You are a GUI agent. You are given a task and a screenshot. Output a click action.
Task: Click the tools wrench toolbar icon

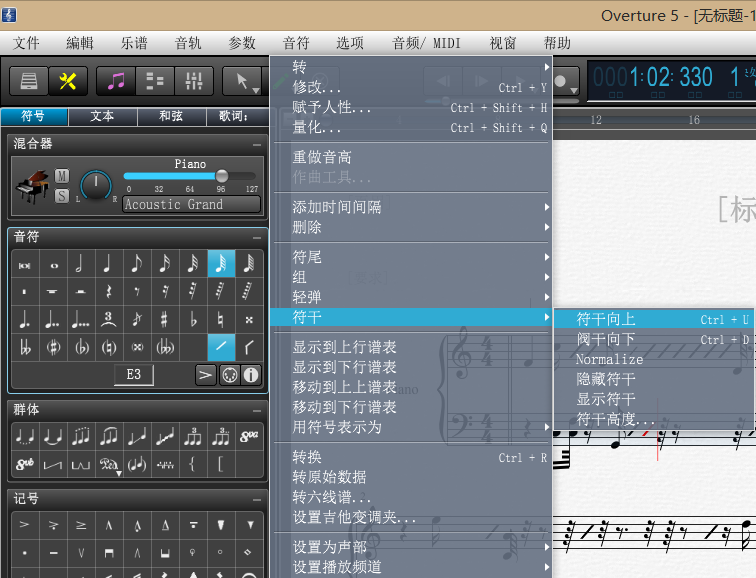(68, 81)
